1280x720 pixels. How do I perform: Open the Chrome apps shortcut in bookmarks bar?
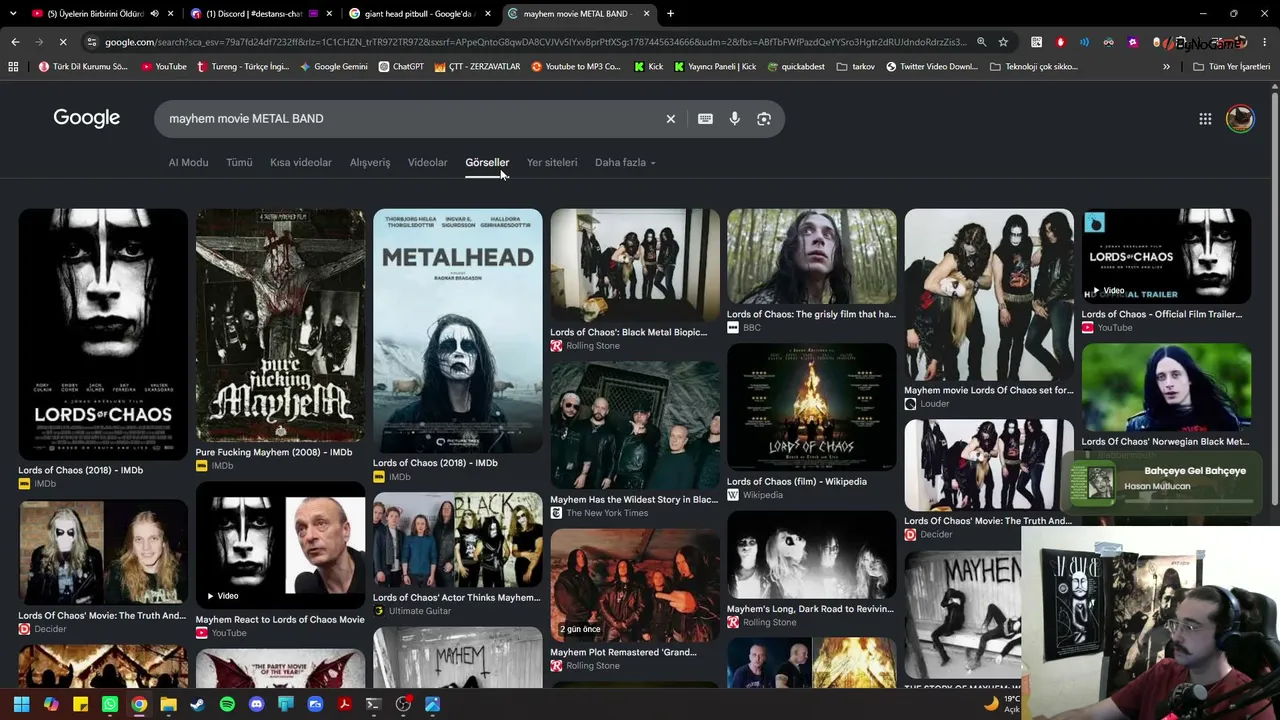tap(13, 67)
